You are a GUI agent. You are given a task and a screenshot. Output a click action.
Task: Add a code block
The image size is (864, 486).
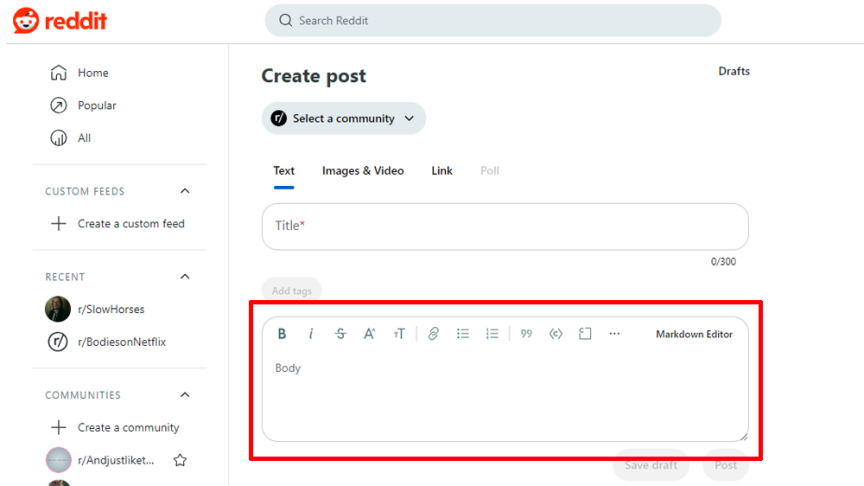tap(585, 334)
